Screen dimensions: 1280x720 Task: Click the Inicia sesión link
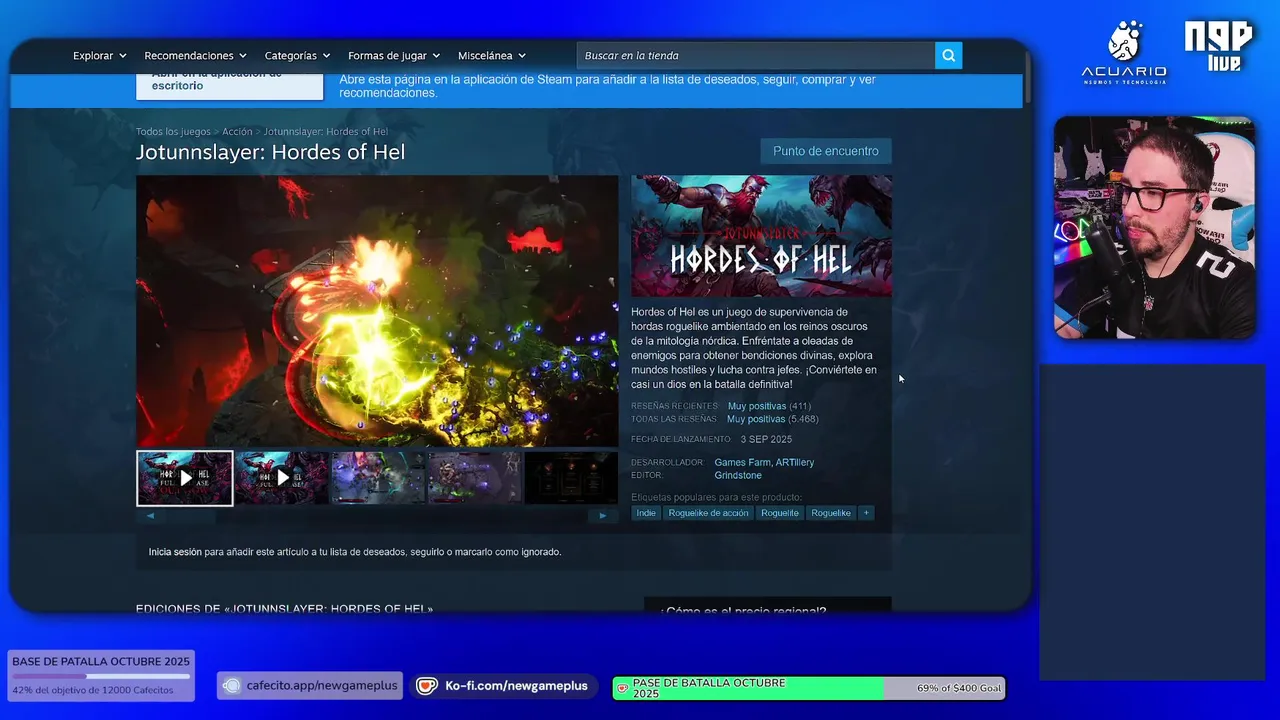tap(175, 552)
